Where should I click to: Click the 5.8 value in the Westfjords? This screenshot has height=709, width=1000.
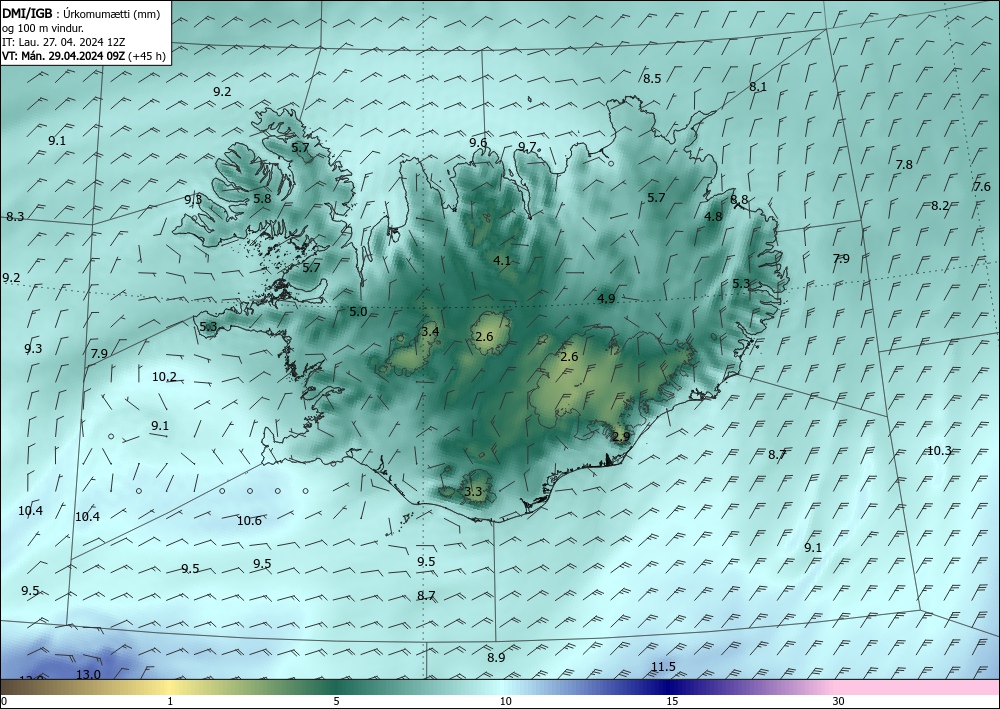click(262, 198)
